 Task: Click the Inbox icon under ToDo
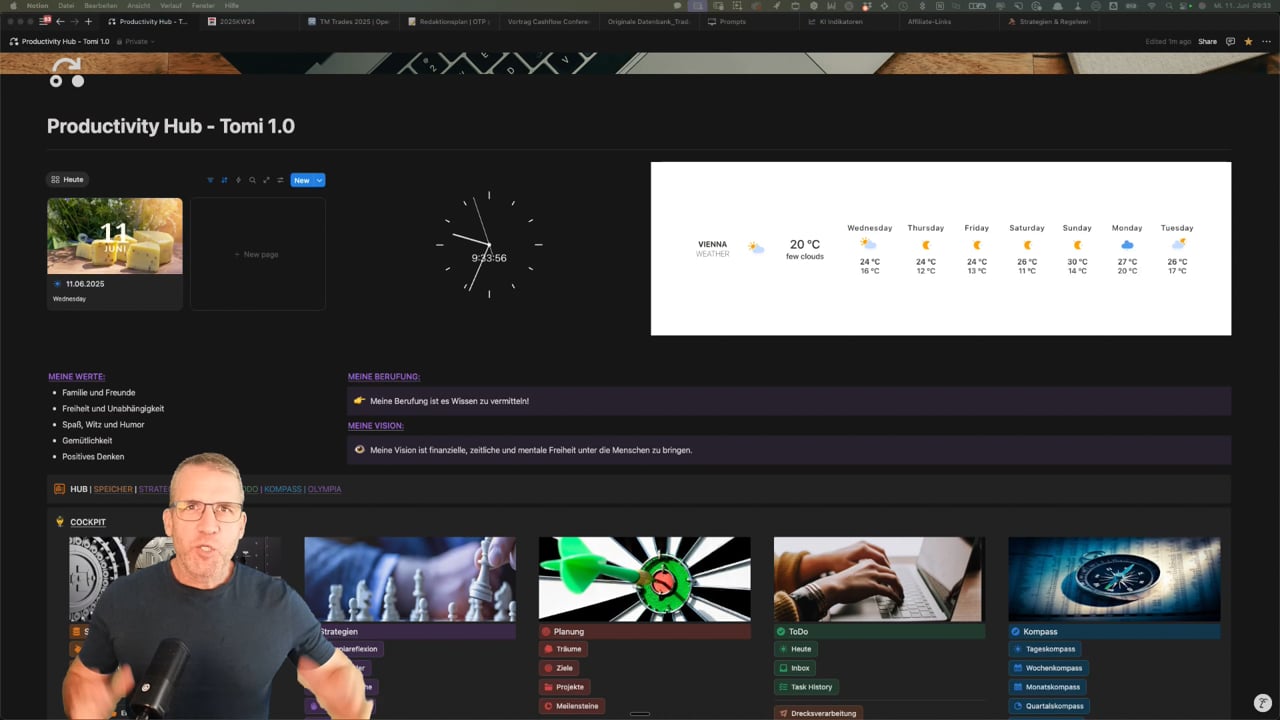click(x=782, y=668)
